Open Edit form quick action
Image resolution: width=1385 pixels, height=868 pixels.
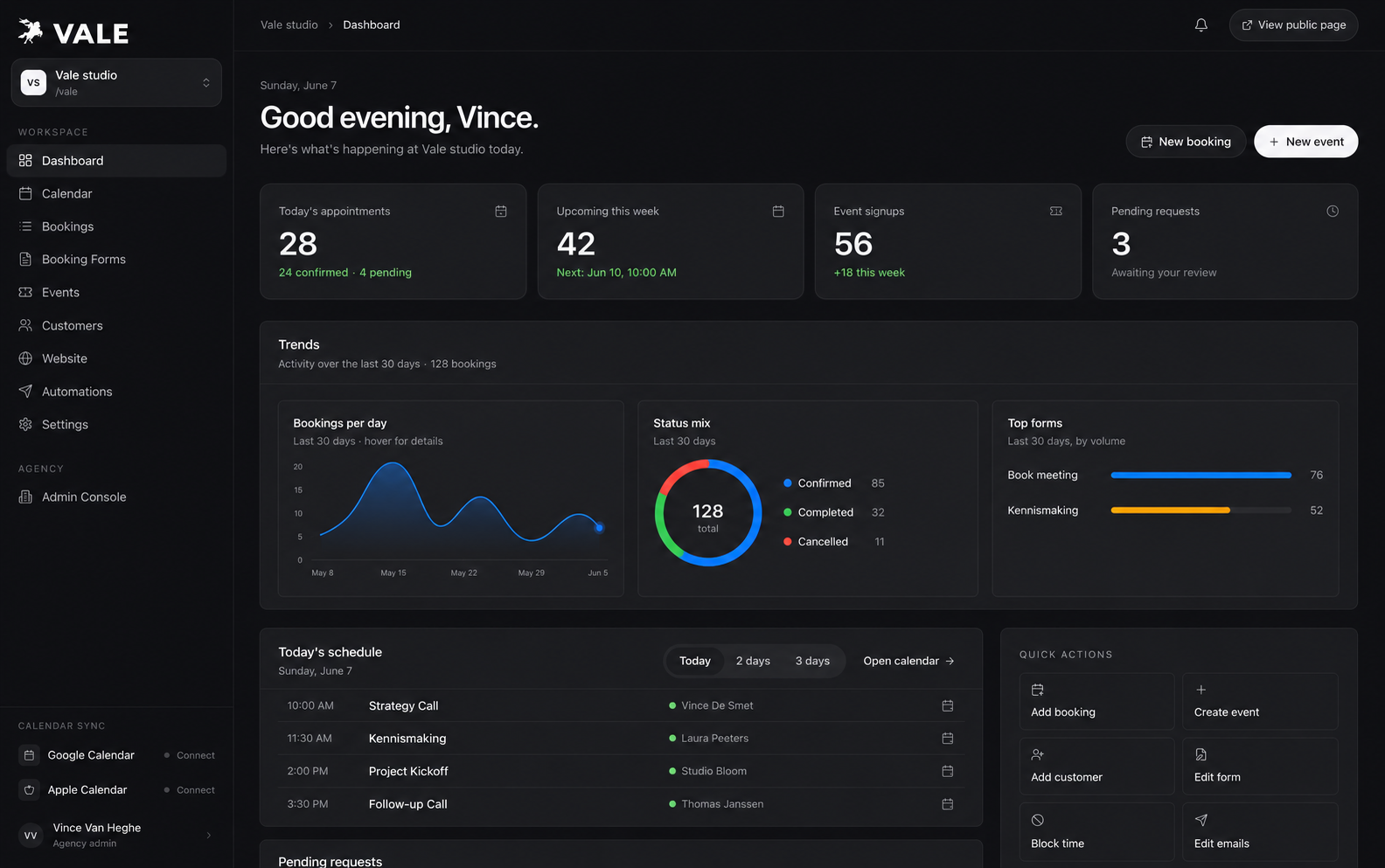point(1260,767)
